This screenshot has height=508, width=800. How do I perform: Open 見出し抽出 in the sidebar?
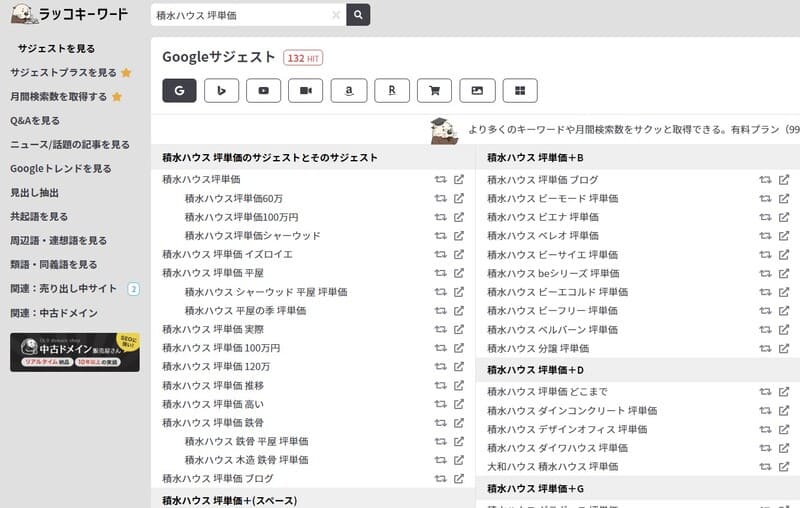34,192
